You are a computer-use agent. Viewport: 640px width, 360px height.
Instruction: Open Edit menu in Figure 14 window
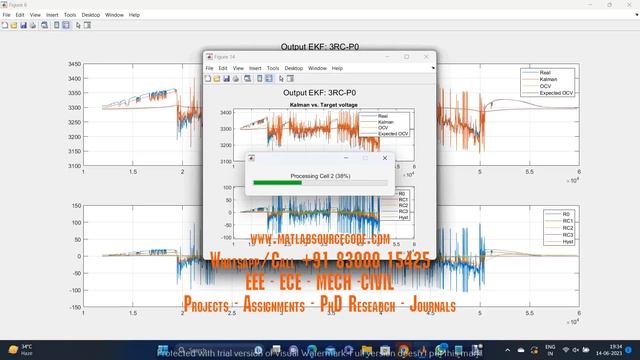[223, 68]
